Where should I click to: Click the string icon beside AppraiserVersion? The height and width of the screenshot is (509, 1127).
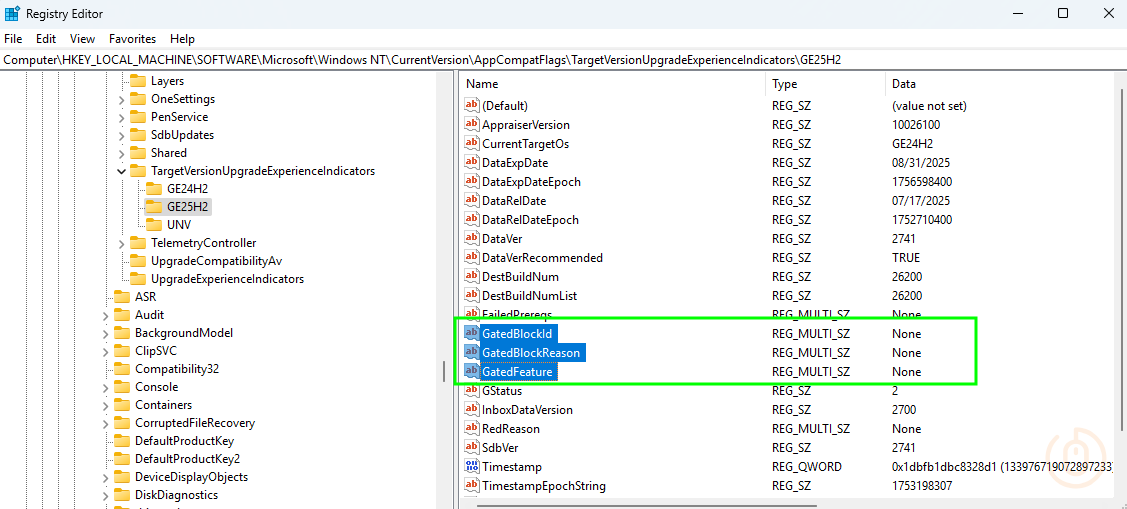(473, 125)
